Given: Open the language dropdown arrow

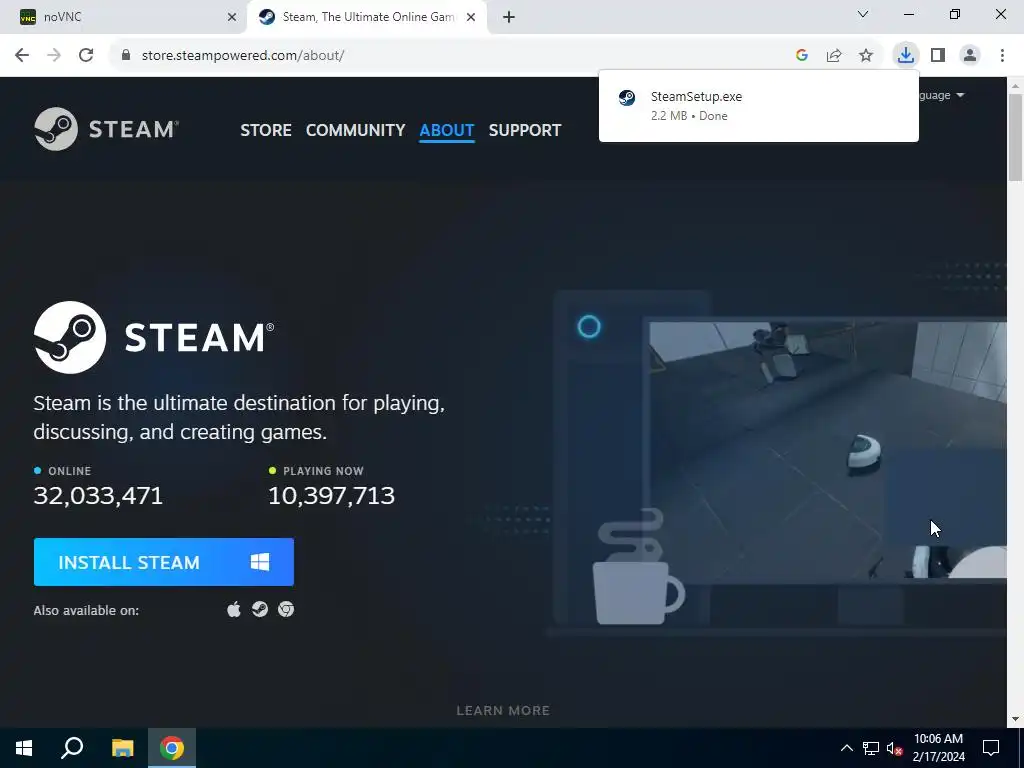Looking at the screenshot, I should click(960, 95).
